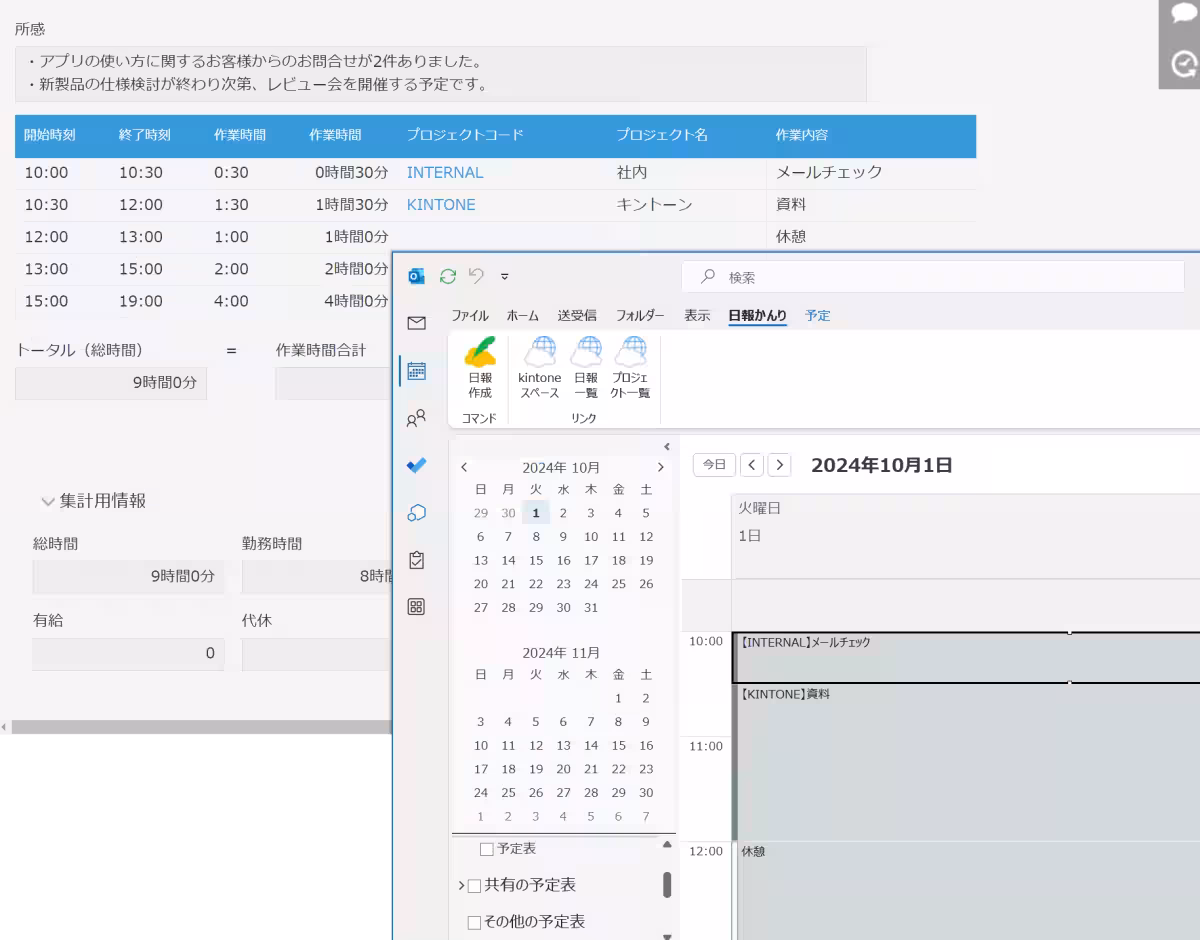
Task: Select the Calendar icon in the navigation sidebar
Action: [x=416, y=371]
